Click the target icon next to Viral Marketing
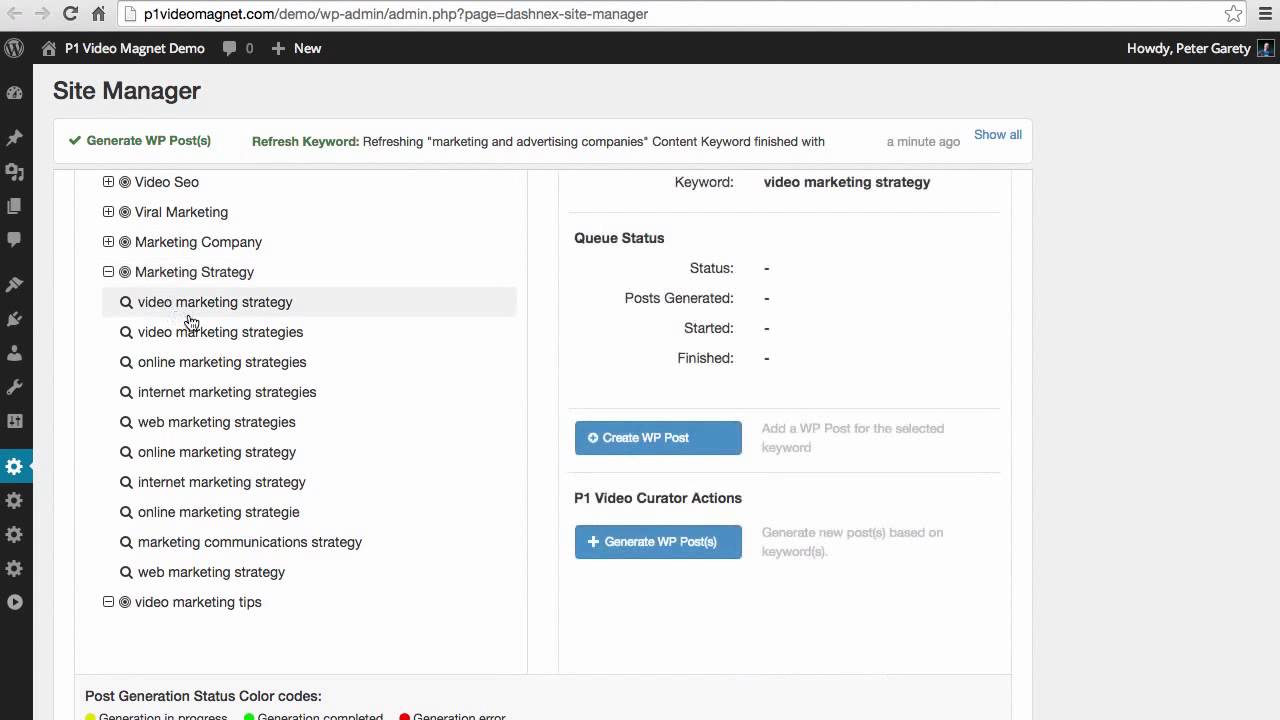The image size is (1280, 720). point(125,212)
